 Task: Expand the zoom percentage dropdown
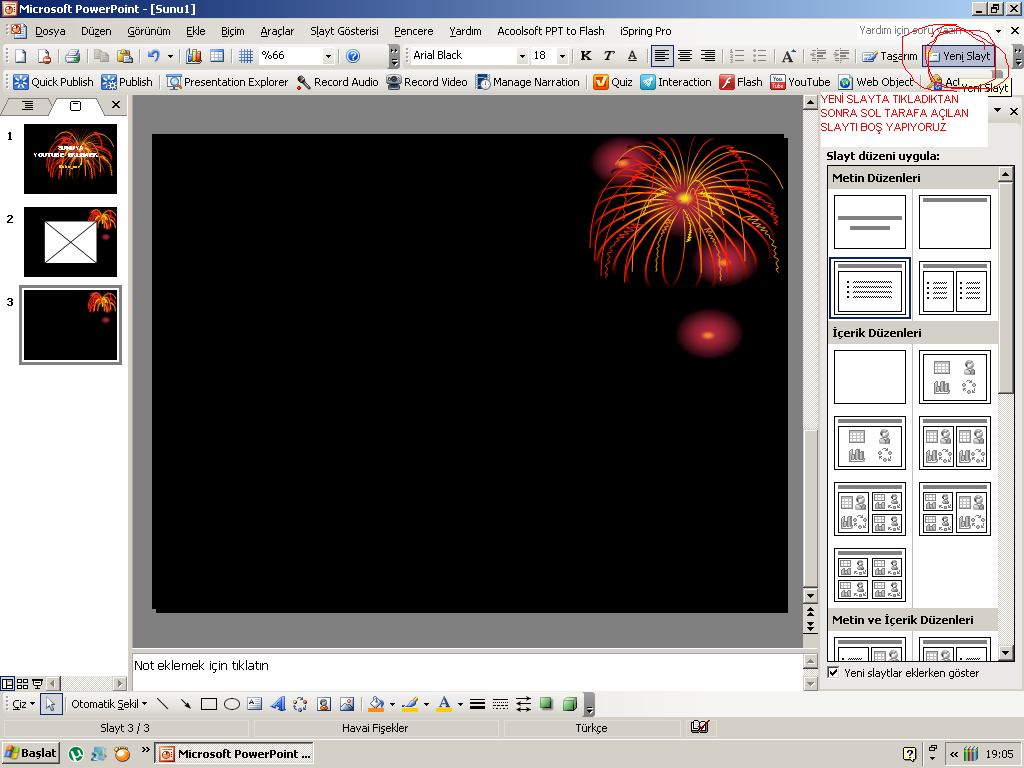pos(328,56)
